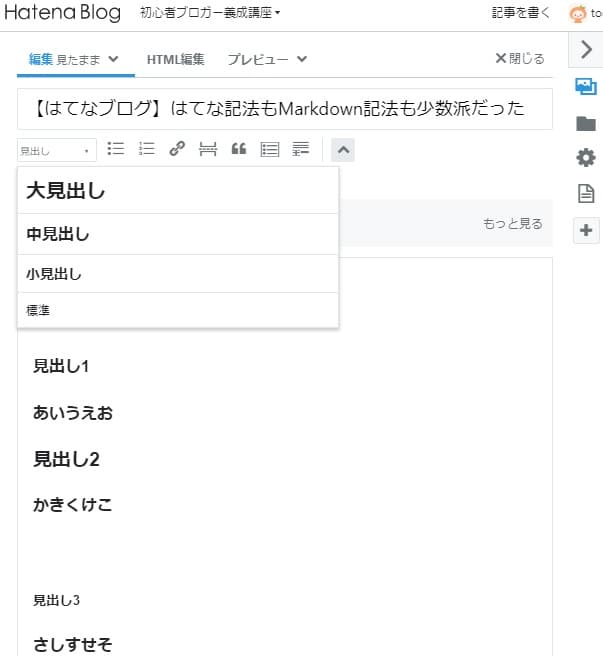Image resolution: width=603 pixels, height=656 pixels.
Task: Switch to the HTML編集 tab
Action: (x=175, y=59)
